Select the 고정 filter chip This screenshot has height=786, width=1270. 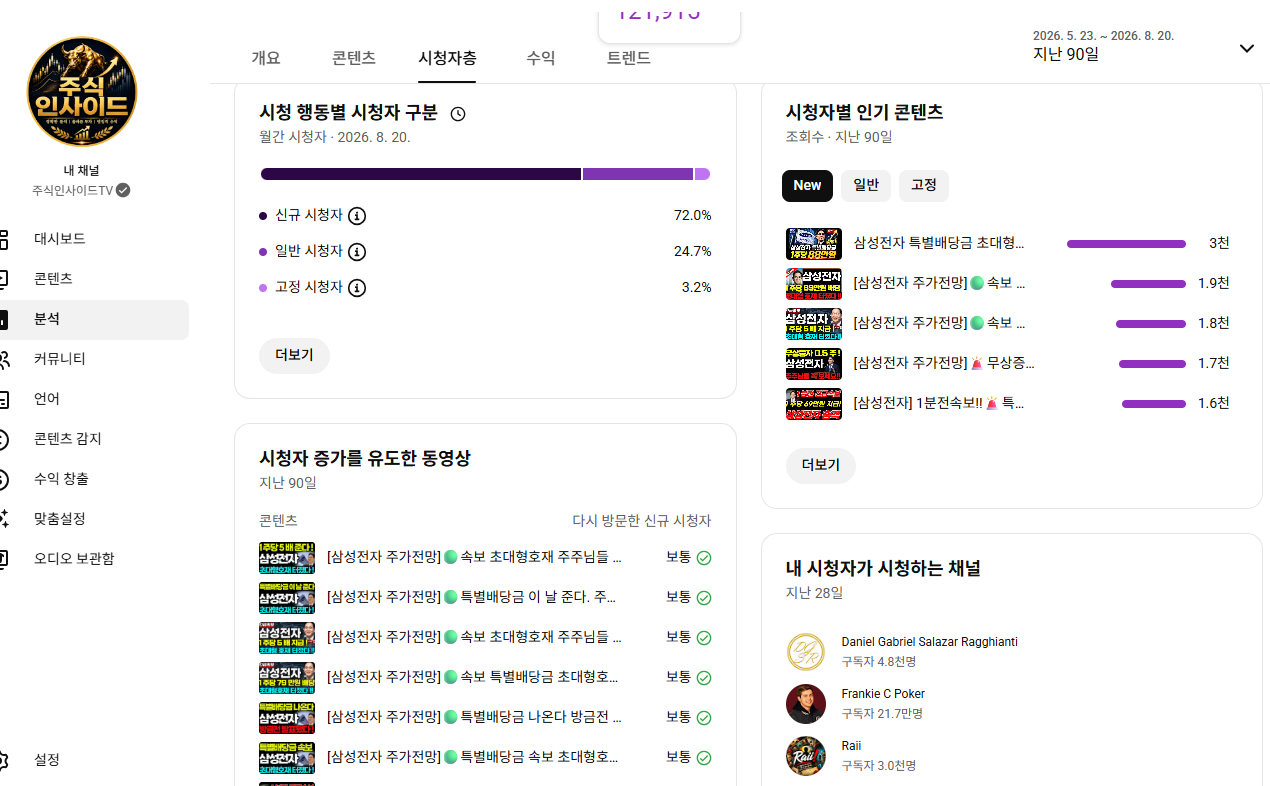[924, 185]
